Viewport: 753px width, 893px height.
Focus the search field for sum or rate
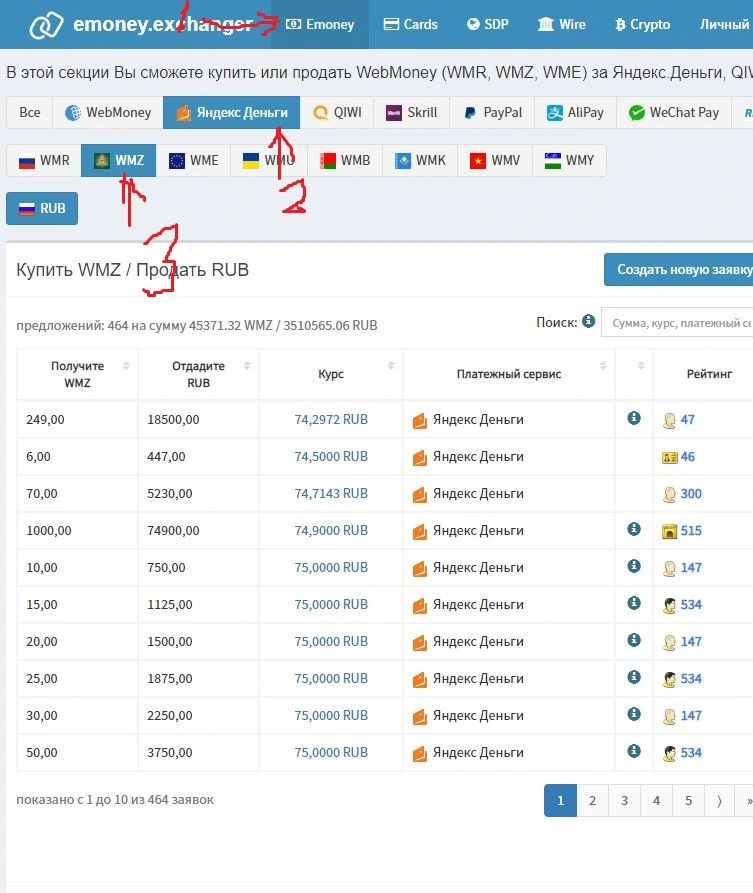(678, 323)
